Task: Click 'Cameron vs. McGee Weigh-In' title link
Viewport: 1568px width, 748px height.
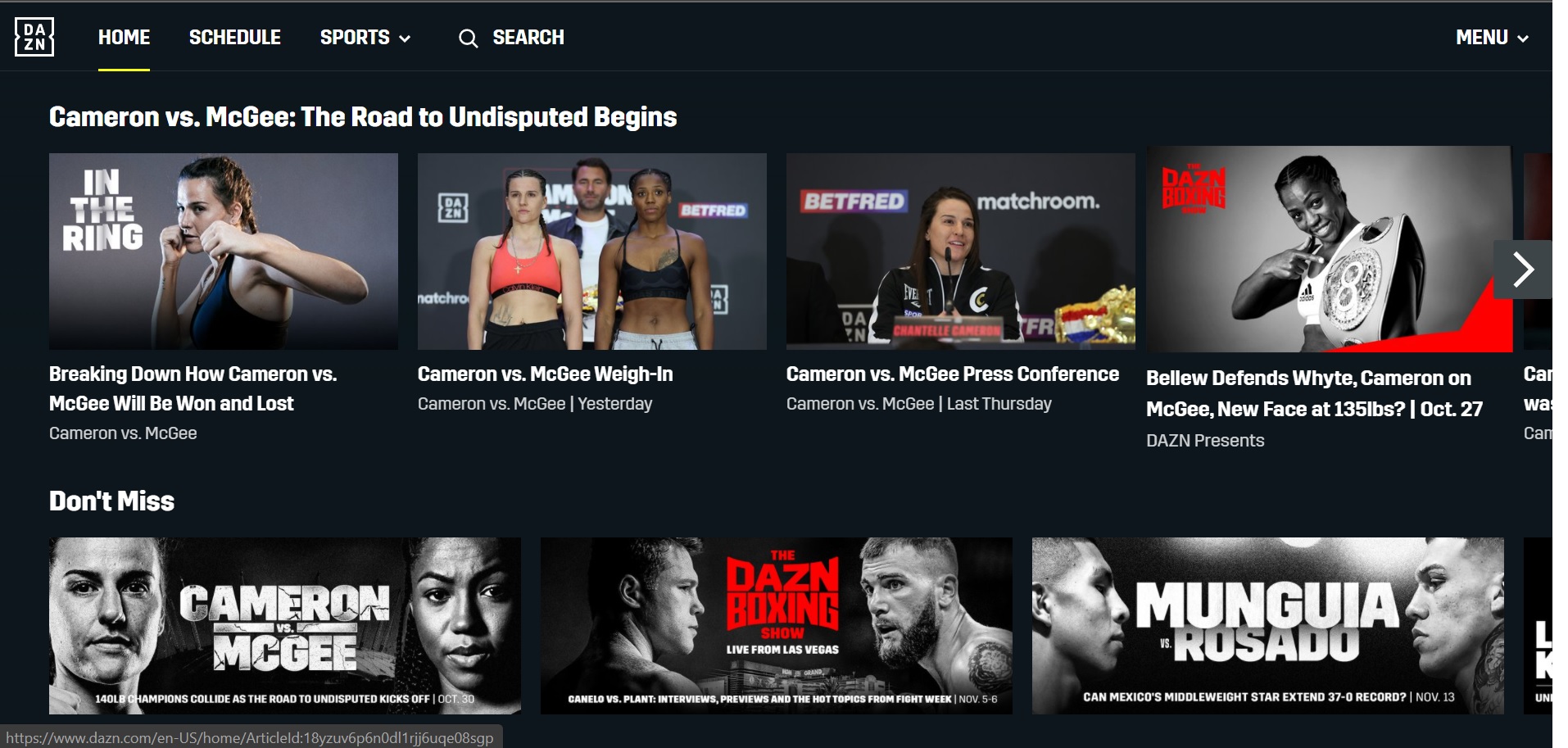Action: [x=546, y=374]
